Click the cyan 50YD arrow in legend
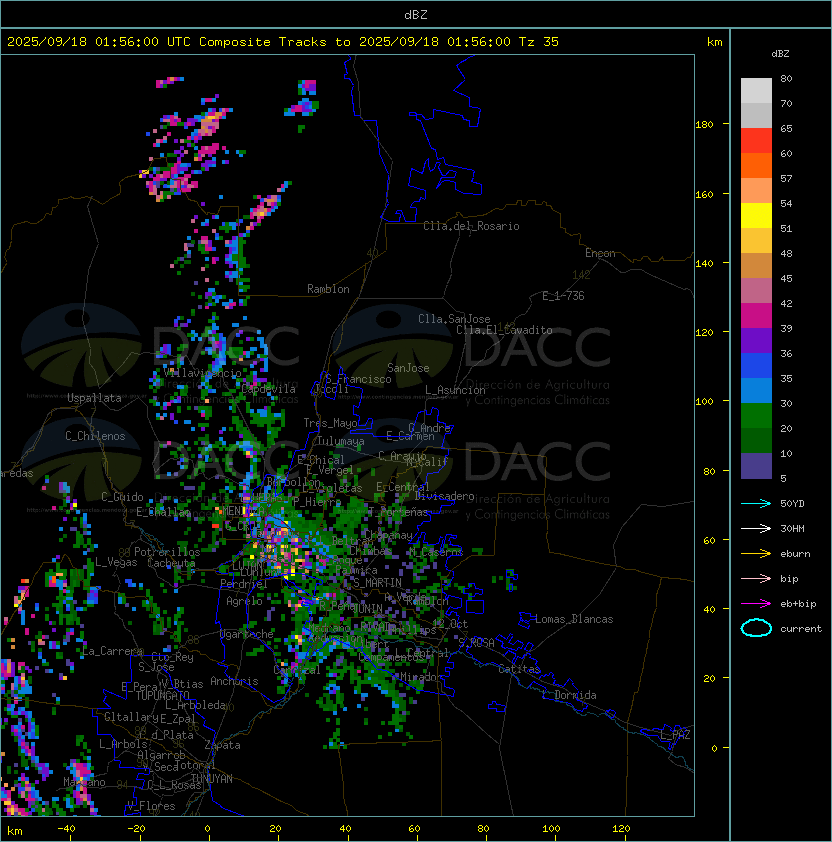The height and width of the screenshot is (842, 832). tap(756, 503)
